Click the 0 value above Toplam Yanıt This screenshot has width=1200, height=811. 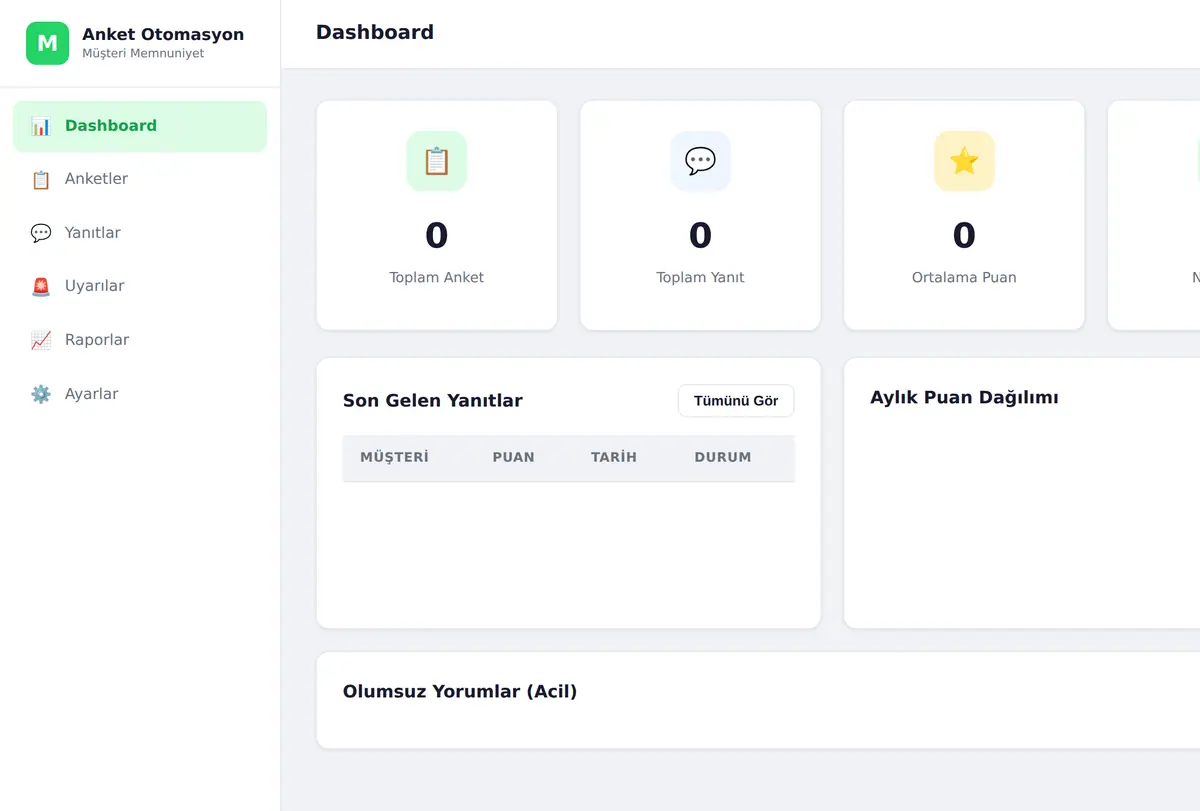(700, 236)
